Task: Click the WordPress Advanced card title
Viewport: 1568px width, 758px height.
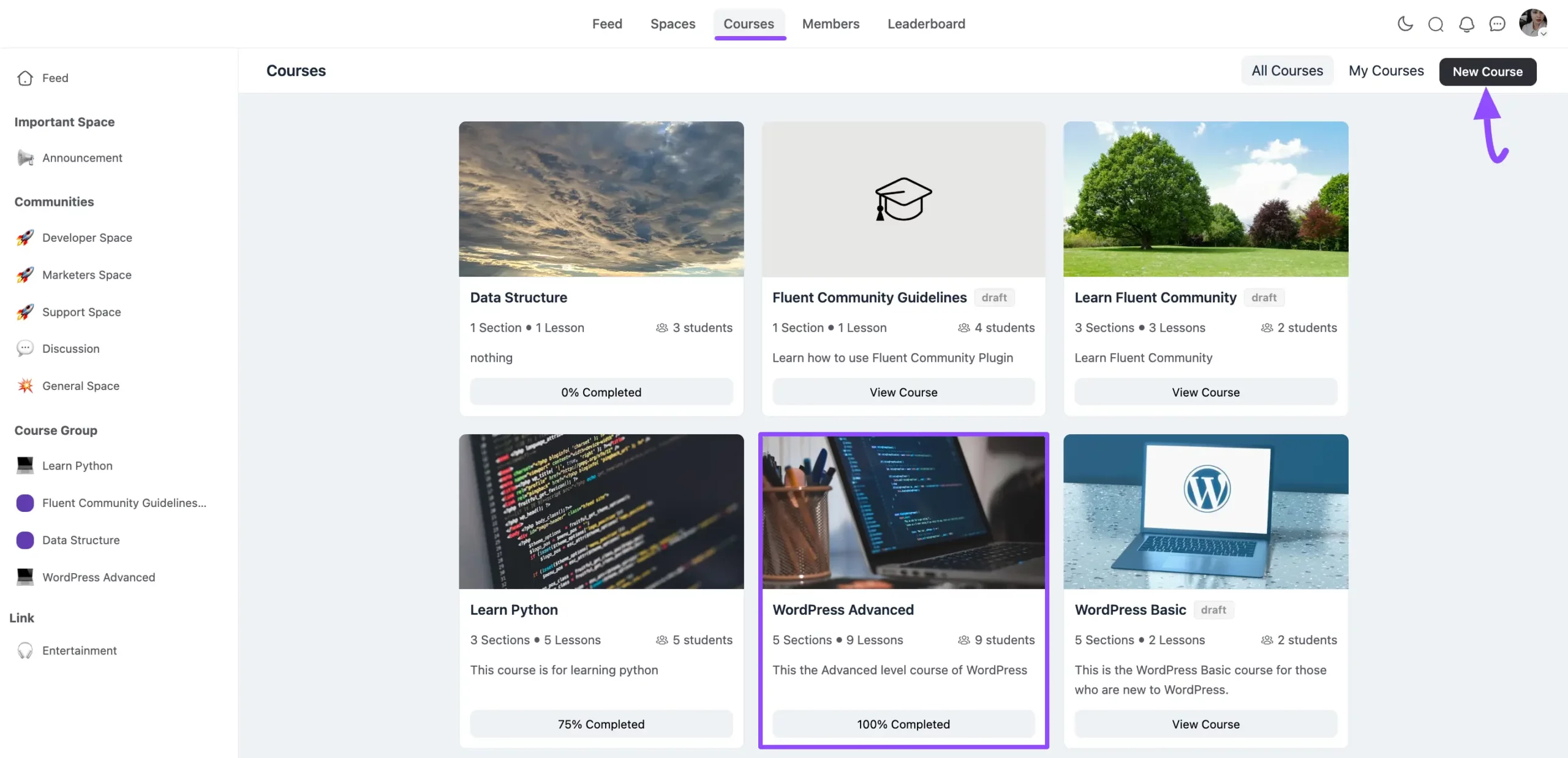Action: click(843, 610)
